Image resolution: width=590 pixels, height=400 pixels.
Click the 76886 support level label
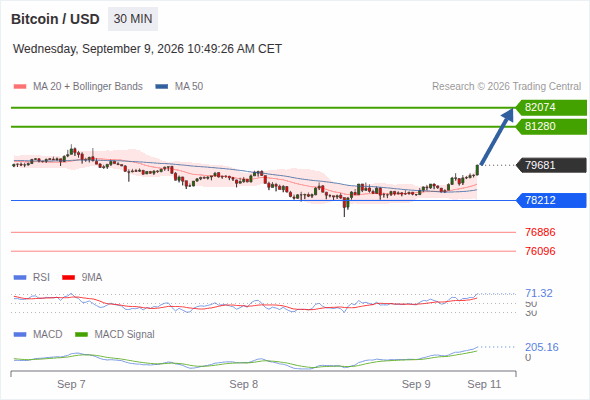coord(540,232)
